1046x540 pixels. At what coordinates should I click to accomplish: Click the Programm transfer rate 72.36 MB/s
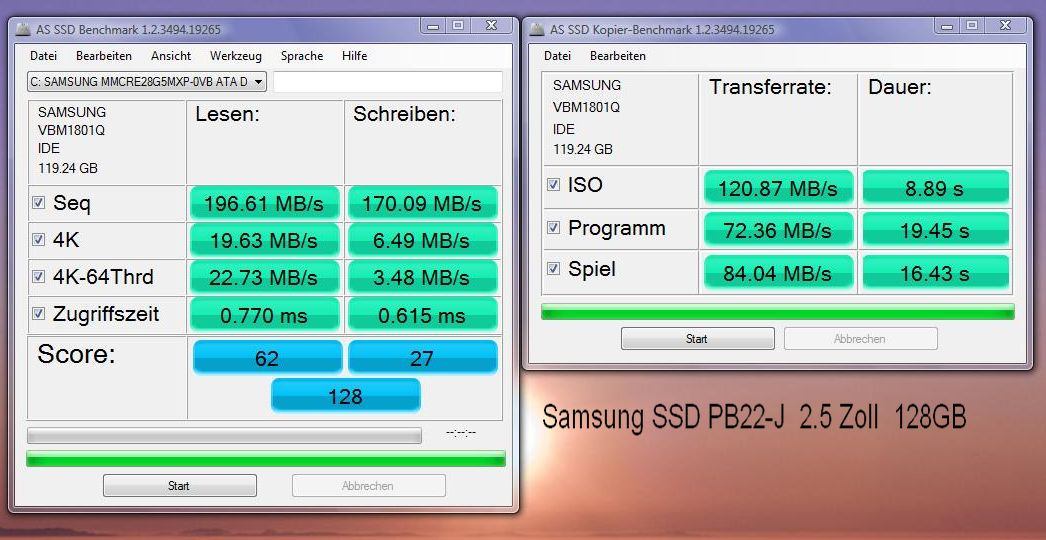(778, 230)
